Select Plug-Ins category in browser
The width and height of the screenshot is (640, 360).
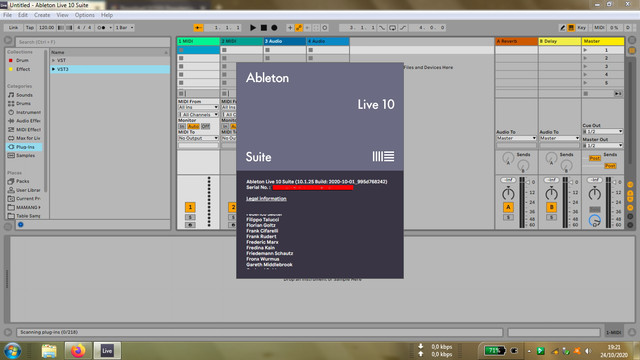coord(24,147)
